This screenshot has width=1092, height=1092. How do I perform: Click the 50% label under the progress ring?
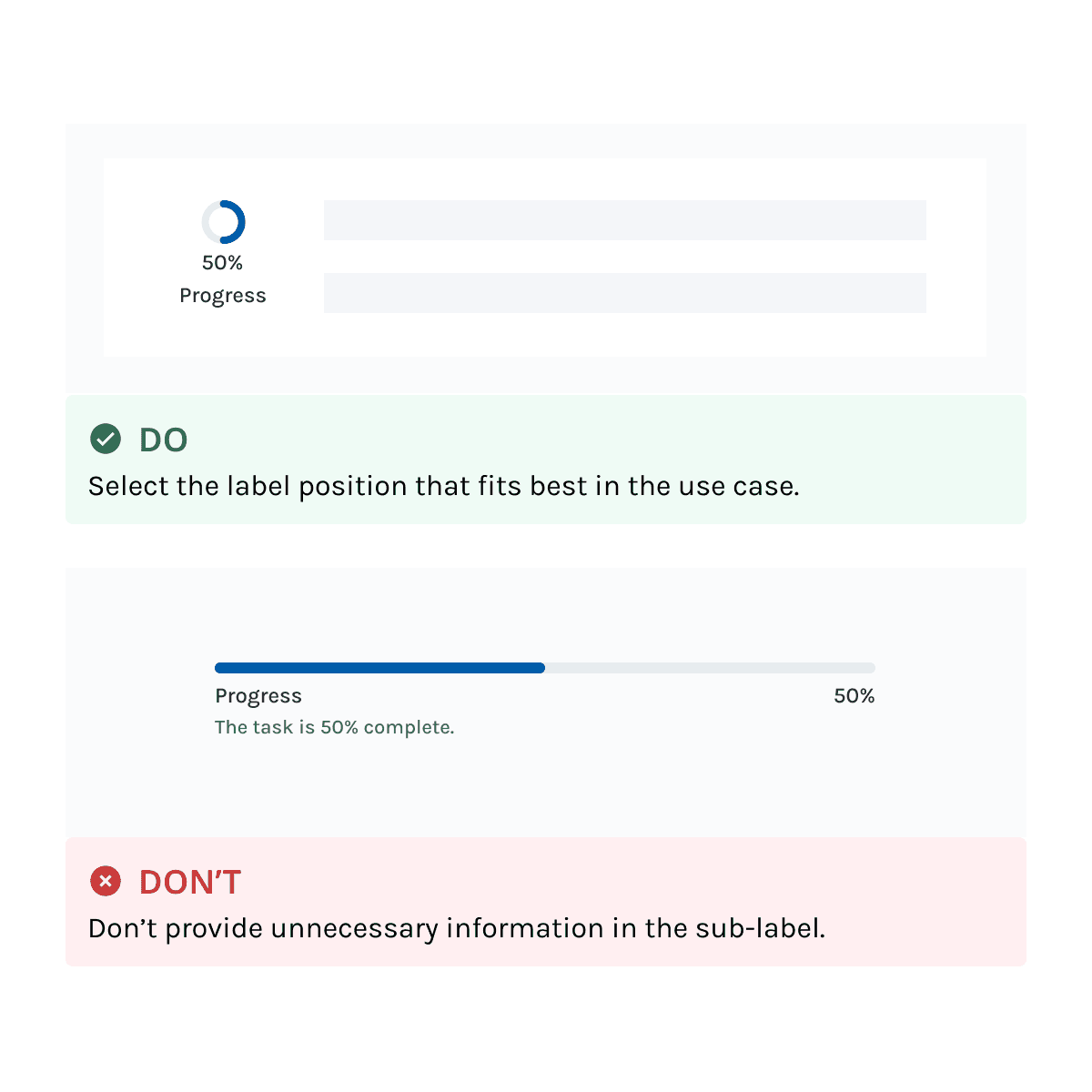[x=223, y=263]
